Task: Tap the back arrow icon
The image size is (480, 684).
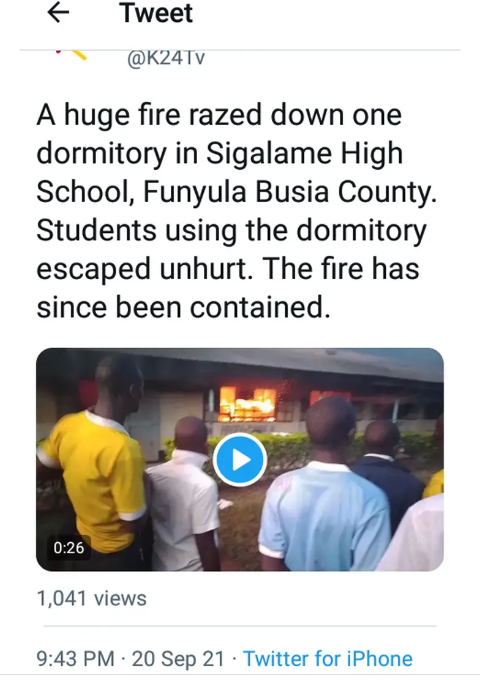Action: [x=58, y=13]
